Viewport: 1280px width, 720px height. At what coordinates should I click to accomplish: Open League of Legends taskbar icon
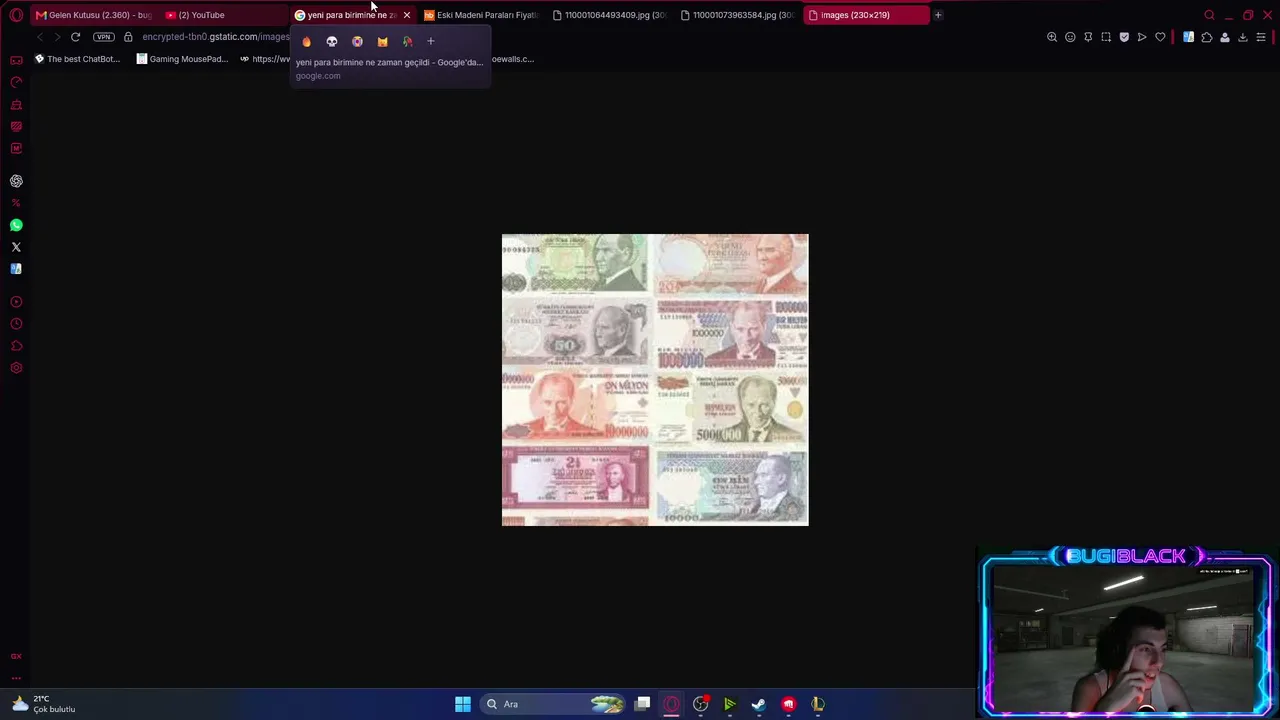817,704
